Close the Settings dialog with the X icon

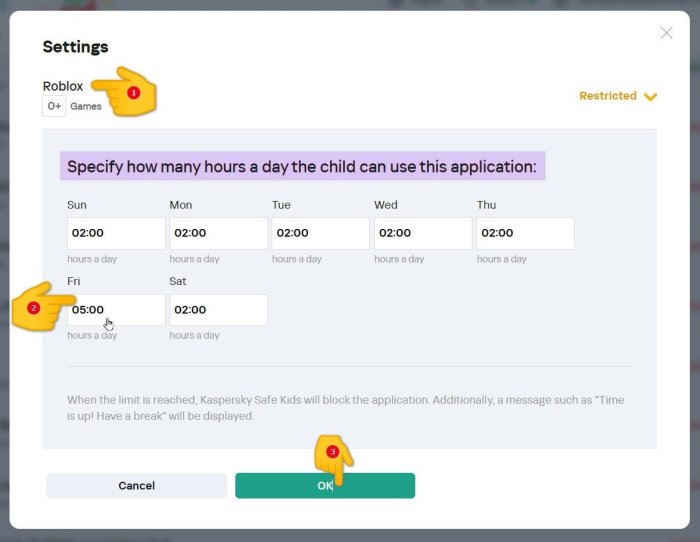667,33
